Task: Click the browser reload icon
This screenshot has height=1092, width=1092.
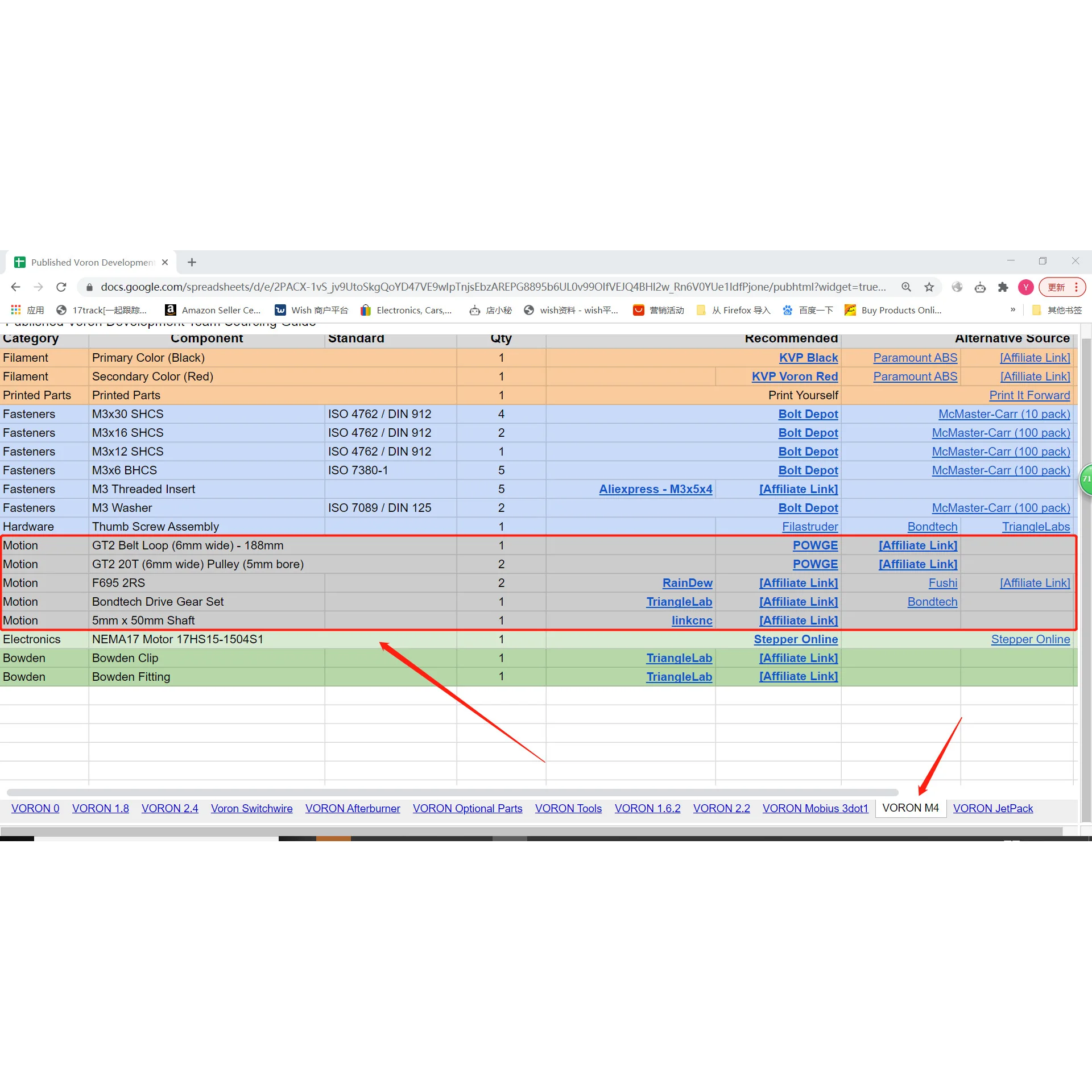Action: coord(61,287)
